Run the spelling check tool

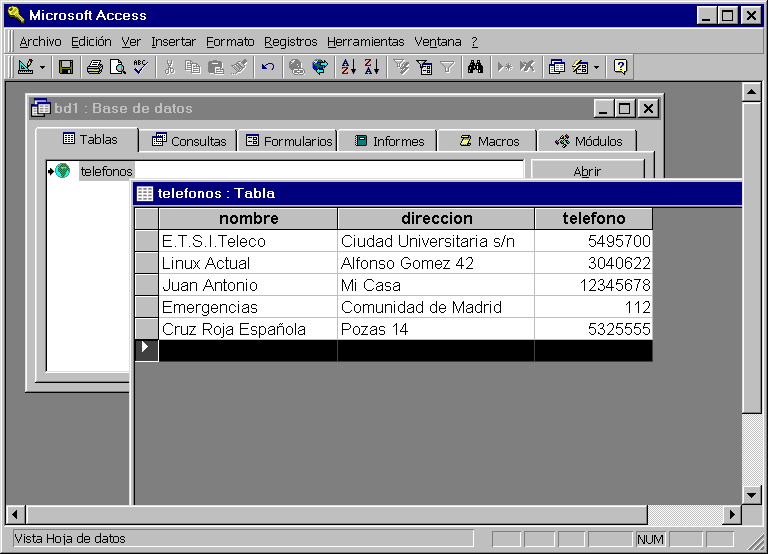click(x=140, y=67)
